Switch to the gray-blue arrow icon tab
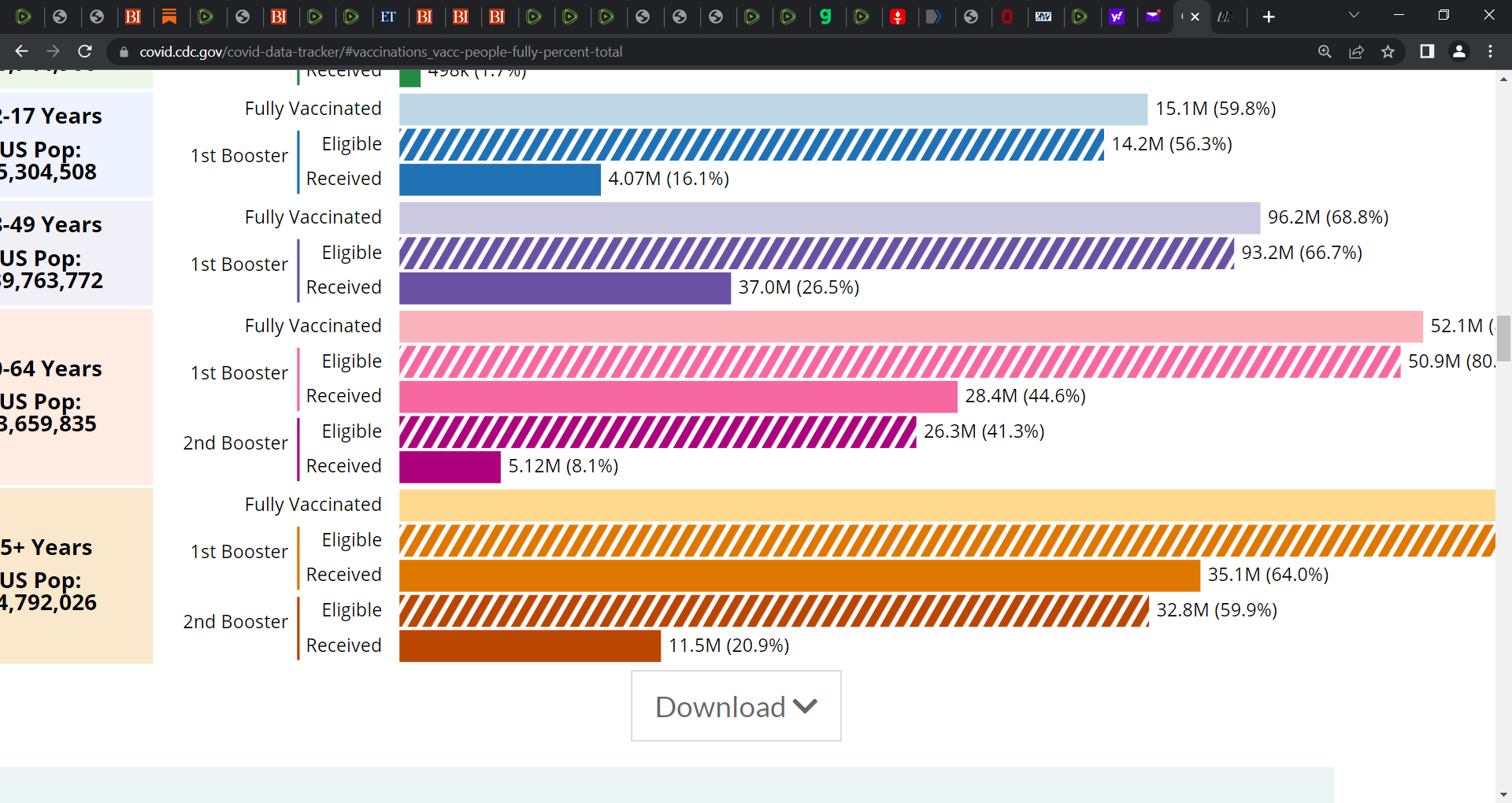 coord(934,17)
